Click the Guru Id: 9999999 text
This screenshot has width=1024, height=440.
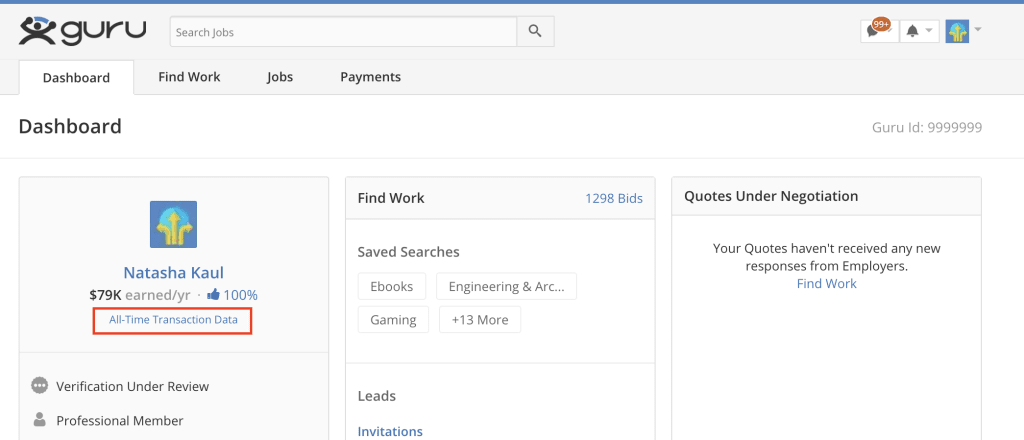[x=927, y=127]
